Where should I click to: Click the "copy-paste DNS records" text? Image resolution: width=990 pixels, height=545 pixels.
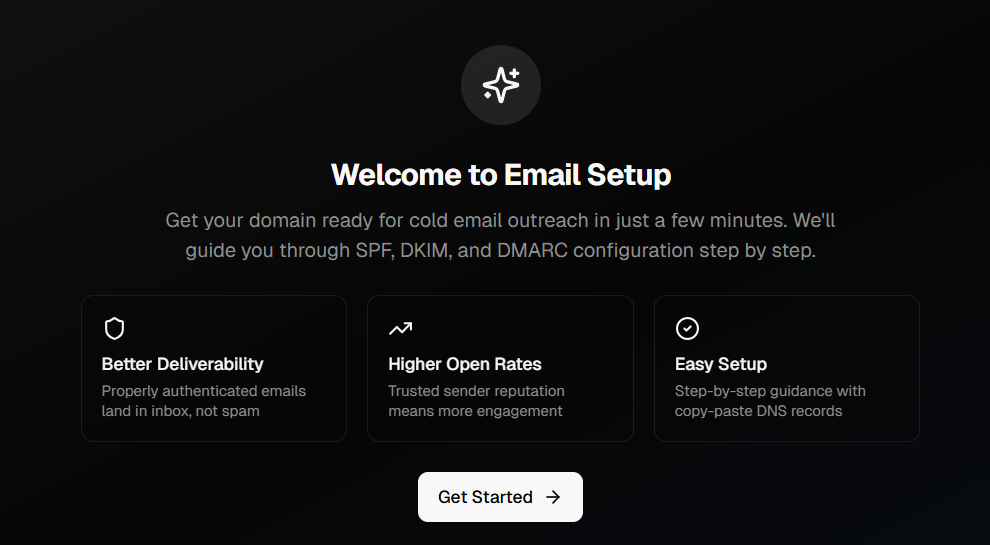pos(758,411)
